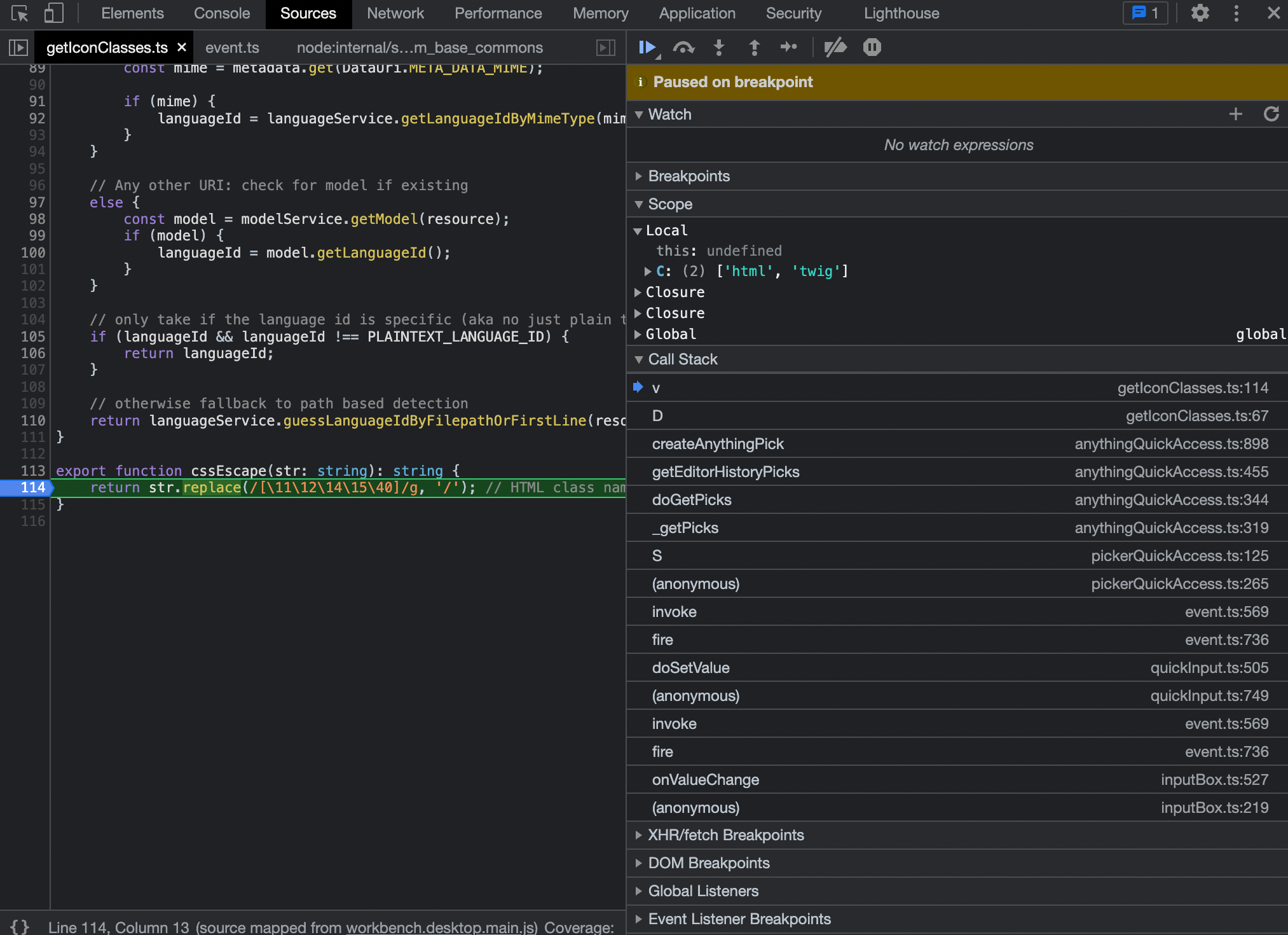This screenshot has height=935, width=1288.
Task: Show the navigator sidebar panel
Action: point(18,47)
